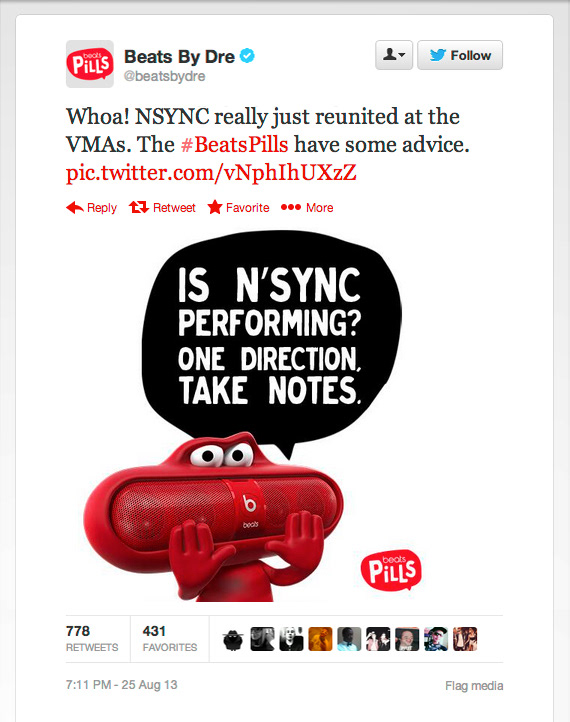Favorite this tweet with the star
The image size is (570, 722).
238,208
